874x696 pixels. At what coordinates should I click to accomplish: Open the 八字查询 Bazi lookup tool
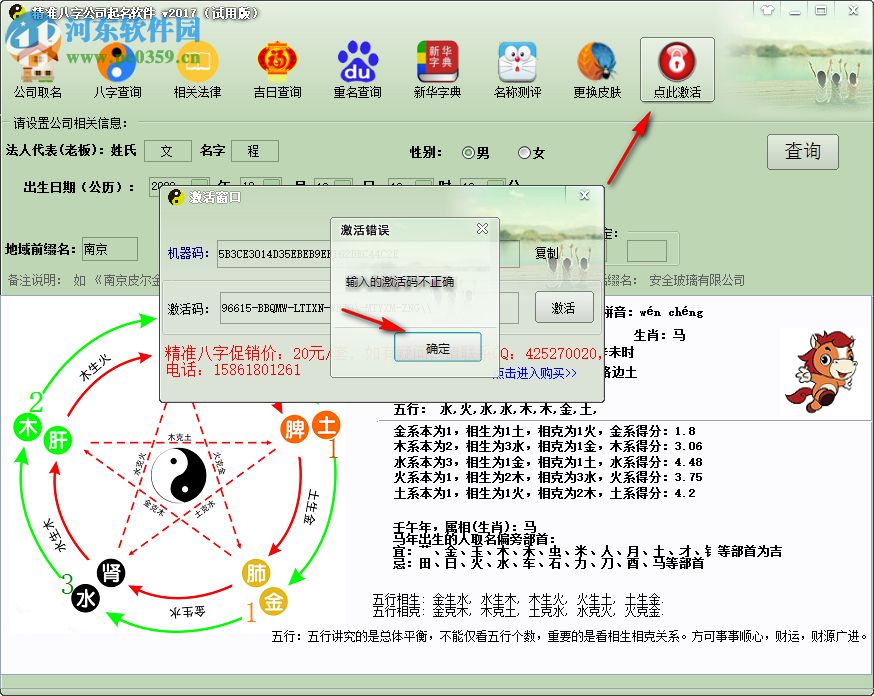(118, 65)
